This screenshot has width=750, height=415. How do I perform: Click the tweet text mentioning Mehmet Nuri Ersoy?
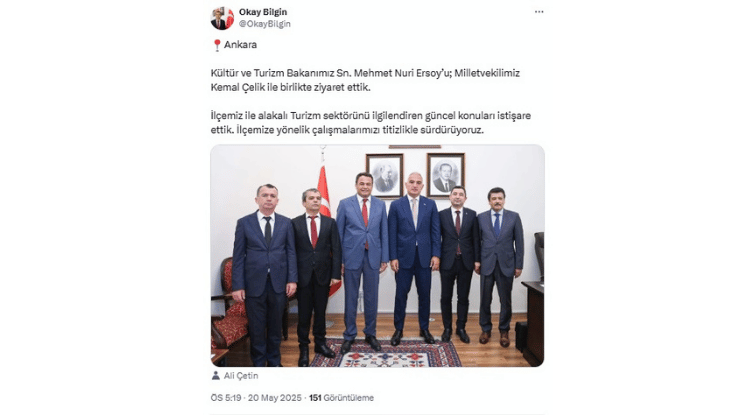point(365,80)
